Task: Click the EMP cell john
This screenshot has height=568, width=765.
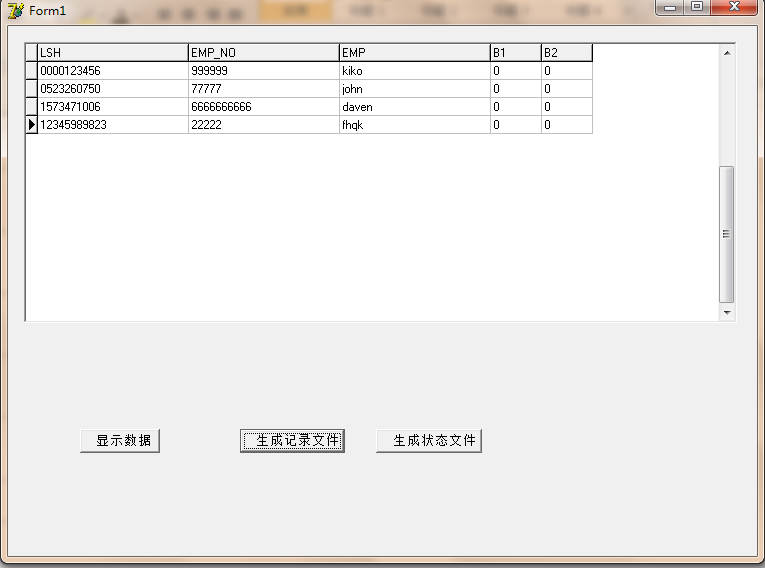Action: [x=415, y=89]
